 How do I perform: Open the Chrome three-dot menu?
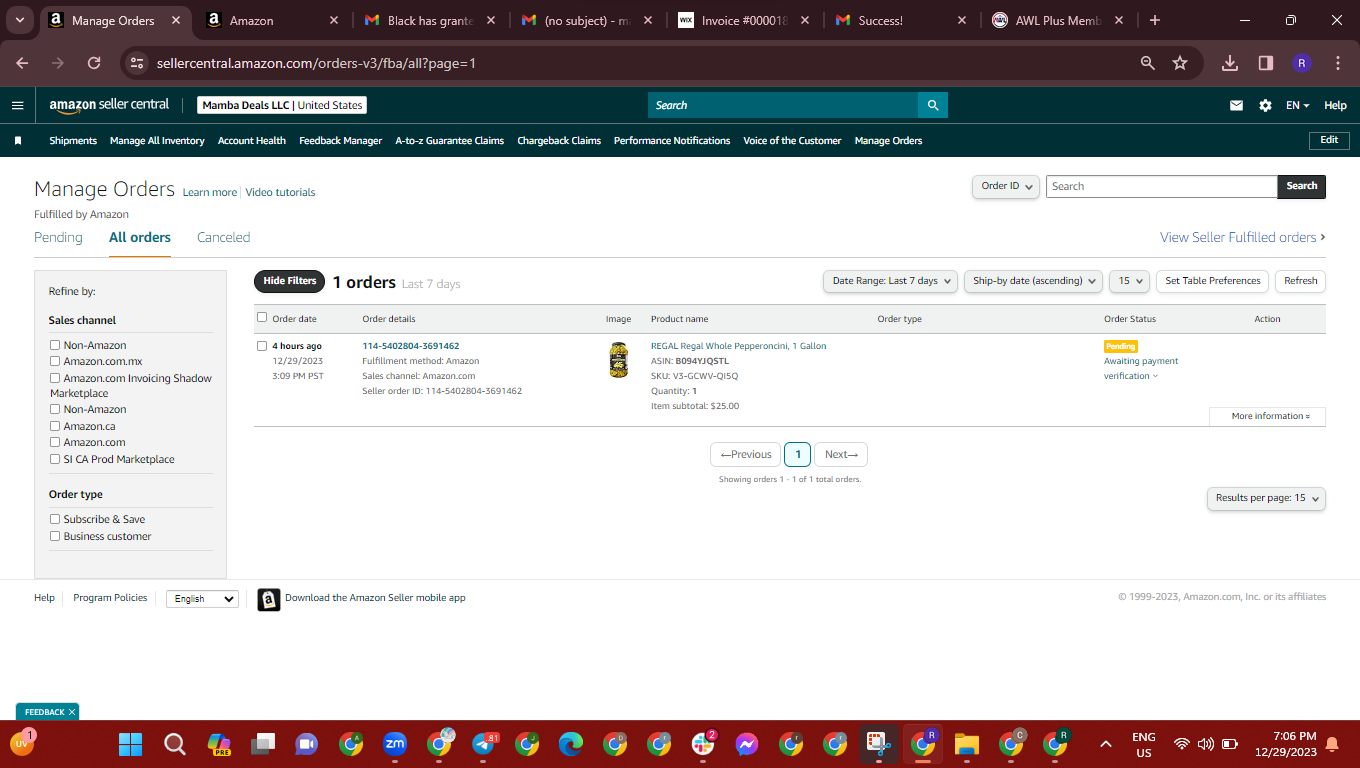point(1338,63)
